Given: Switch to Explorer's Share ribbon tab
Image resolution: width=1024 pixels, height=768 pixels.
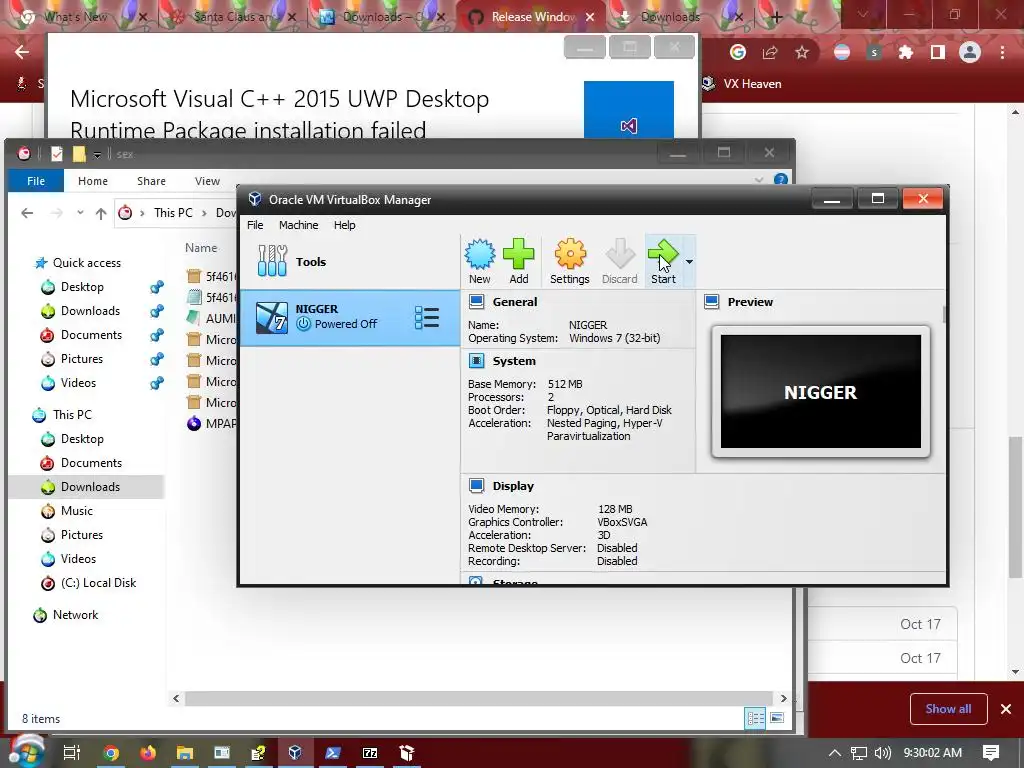Looking at the screenshot, I should pyautogui.click(x=151, y=181).
